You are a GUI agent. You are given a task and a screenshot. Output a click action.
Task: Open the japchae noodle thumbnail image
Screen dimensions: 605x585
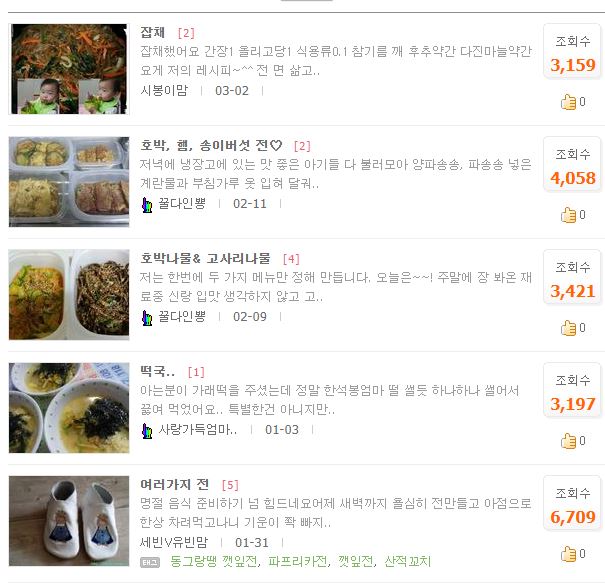click(x=69, y=69)
